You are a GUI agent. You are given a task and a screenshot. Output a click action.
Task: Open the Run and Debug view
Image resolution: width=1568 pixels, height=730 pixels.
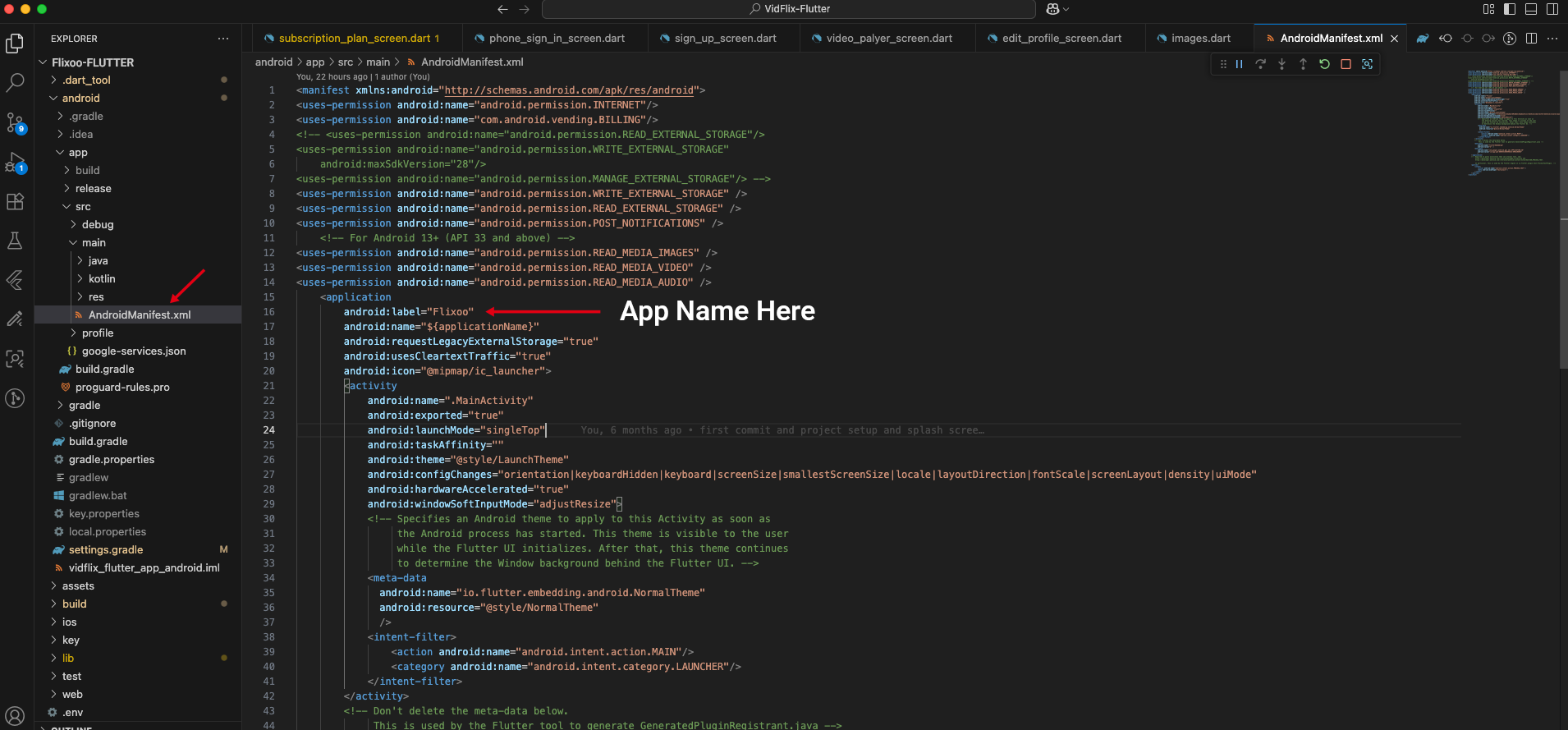15,162
